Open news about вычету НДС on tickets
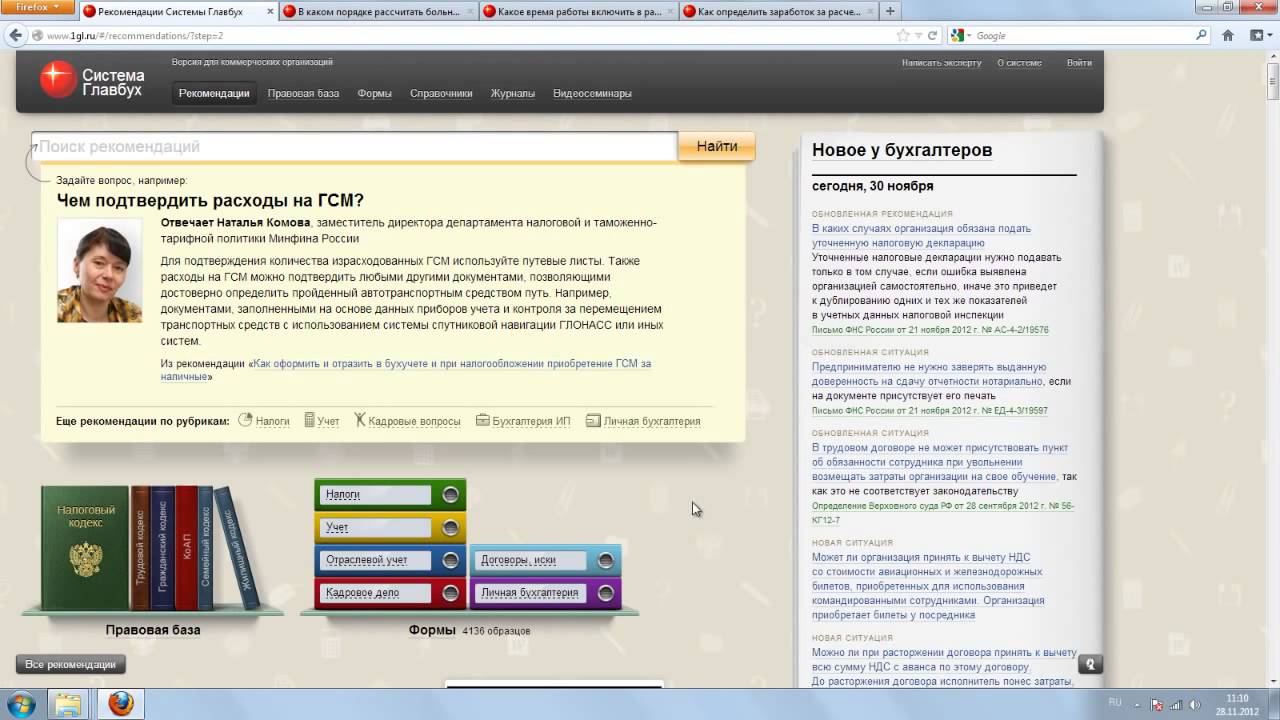The height and width of the screenshot is (720, 1280). click(928, 586)
